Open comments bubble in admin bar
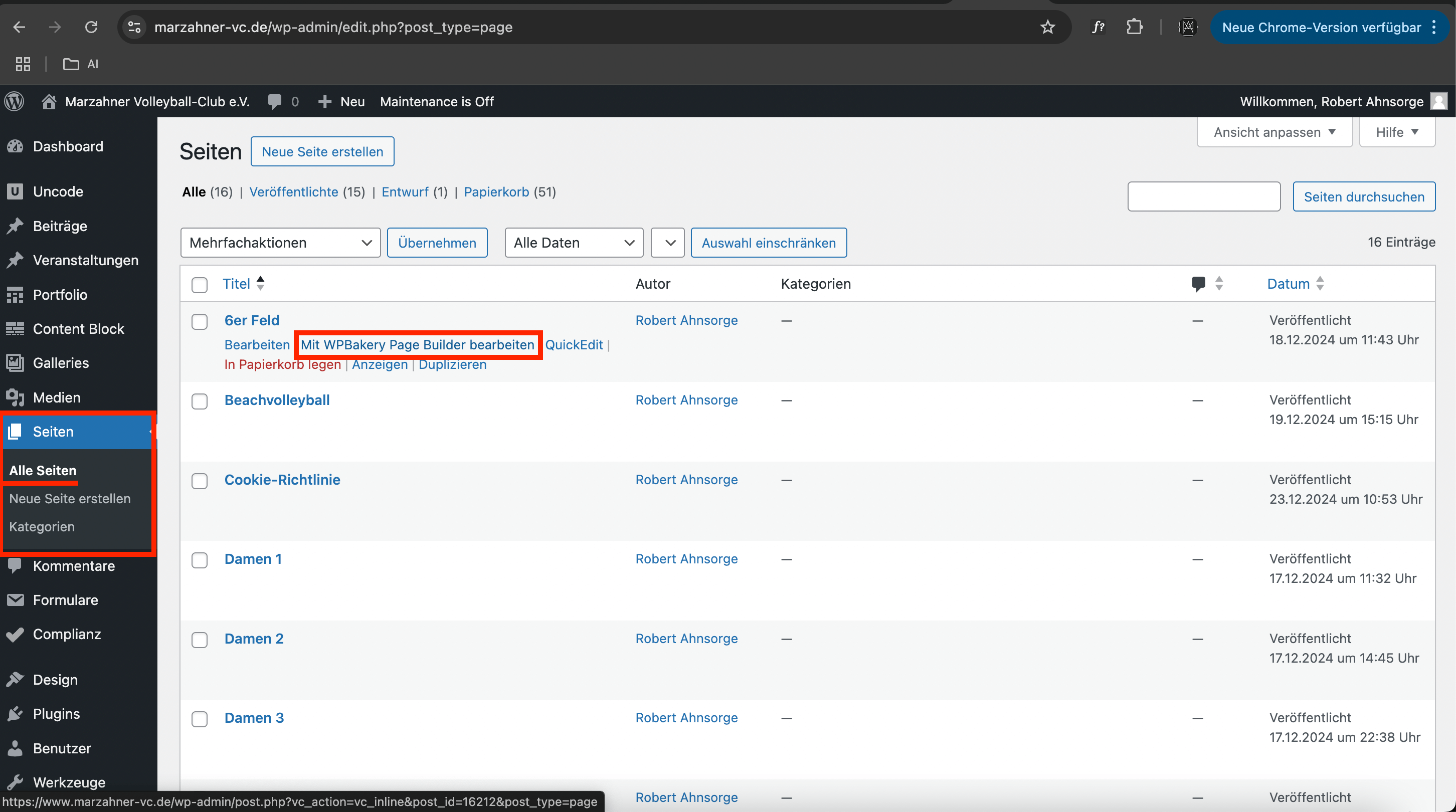Viewport: 1456px width, 812px height. coord(283,102)
